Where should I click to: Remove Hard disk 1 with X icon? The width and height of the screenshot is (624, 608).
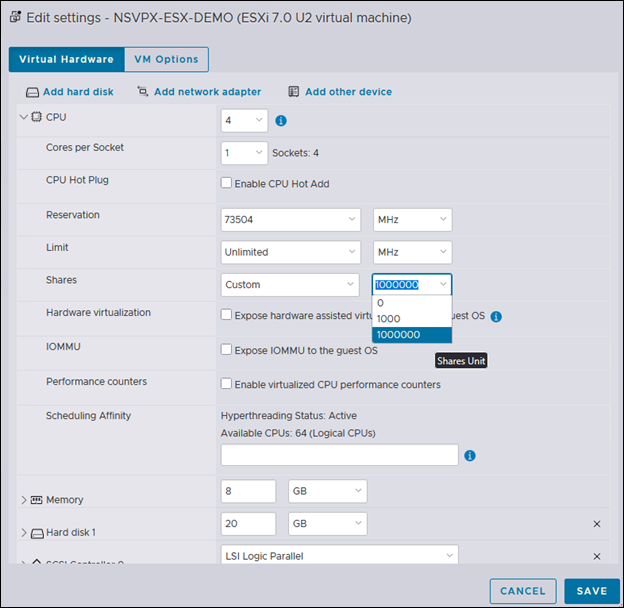click(x=597, y=524)
